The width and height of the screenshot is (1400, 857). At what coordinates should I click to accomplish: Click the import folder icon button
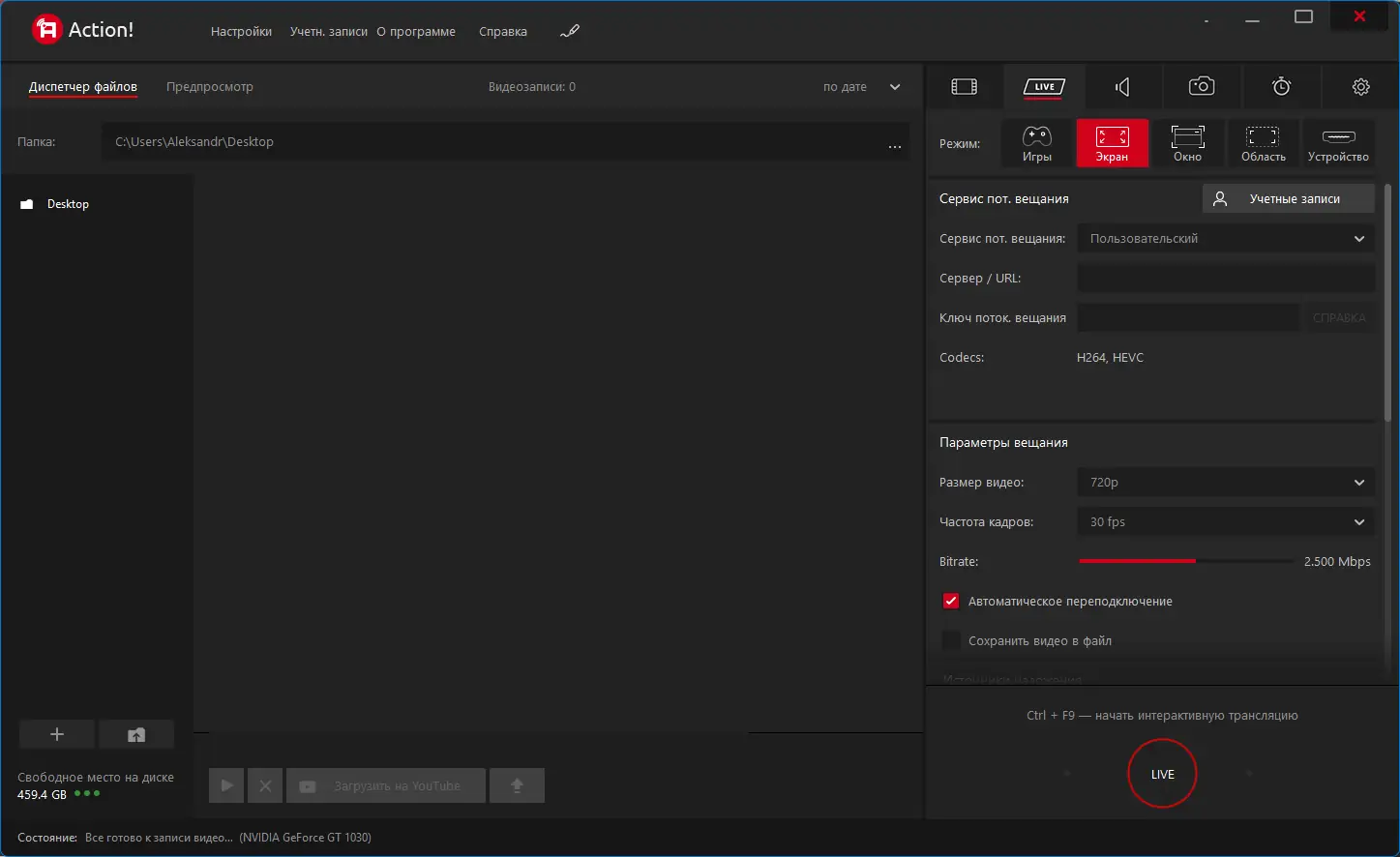click(x=136, y=735)
